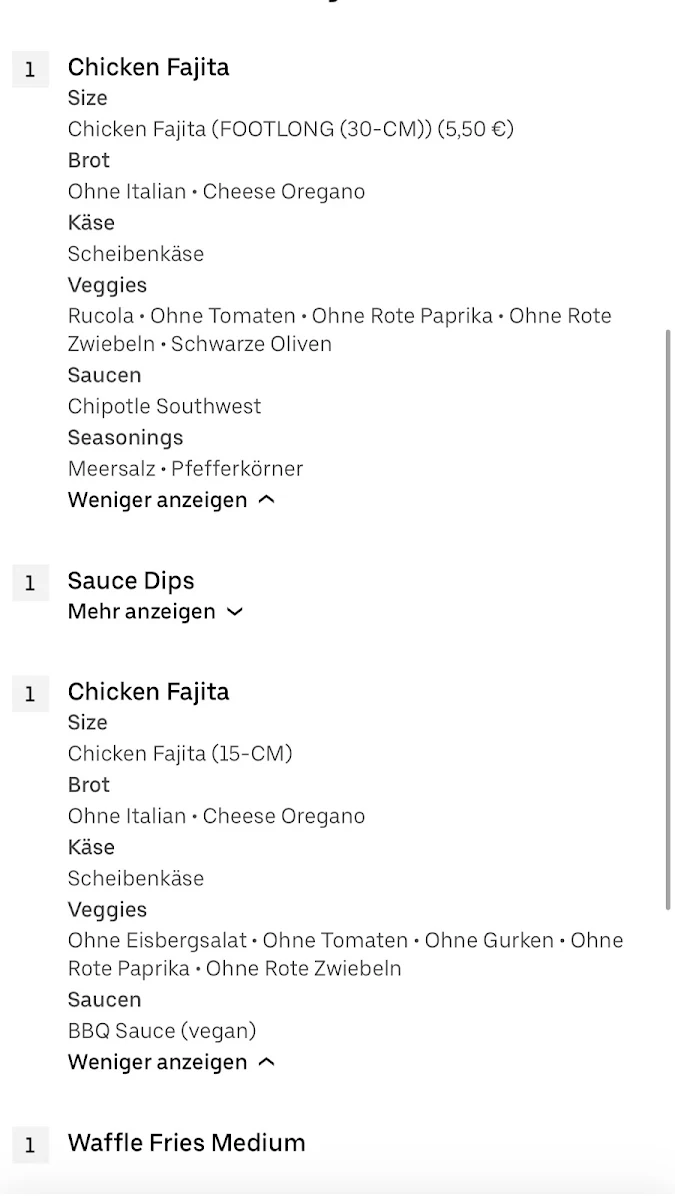Click the up chevron beside first Weniger anzeigen

pos(266,500)
